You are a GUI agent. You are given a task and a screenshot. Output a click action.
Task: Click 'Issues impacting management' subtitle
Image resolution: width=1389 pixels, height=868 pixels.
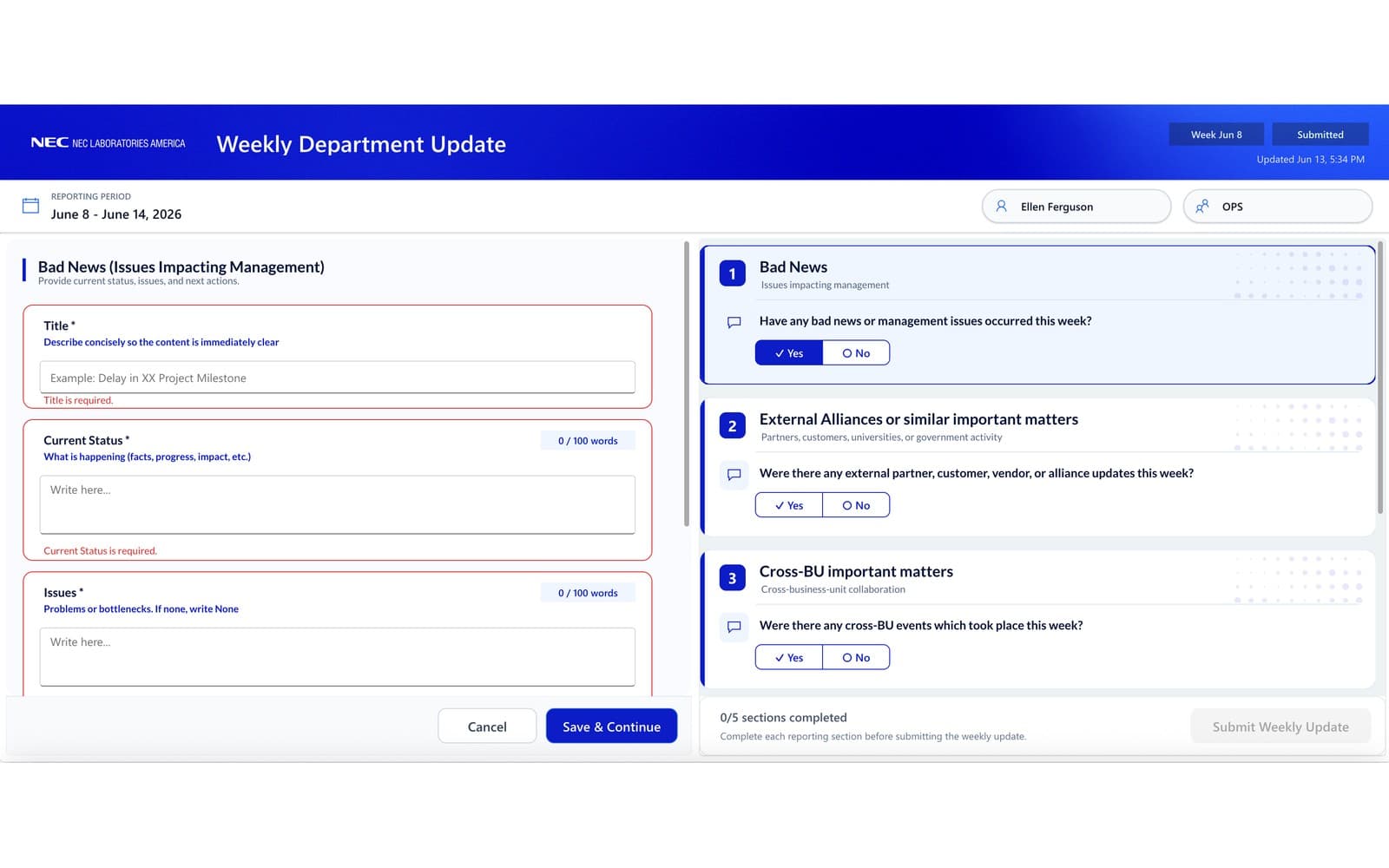click(825, 285)
